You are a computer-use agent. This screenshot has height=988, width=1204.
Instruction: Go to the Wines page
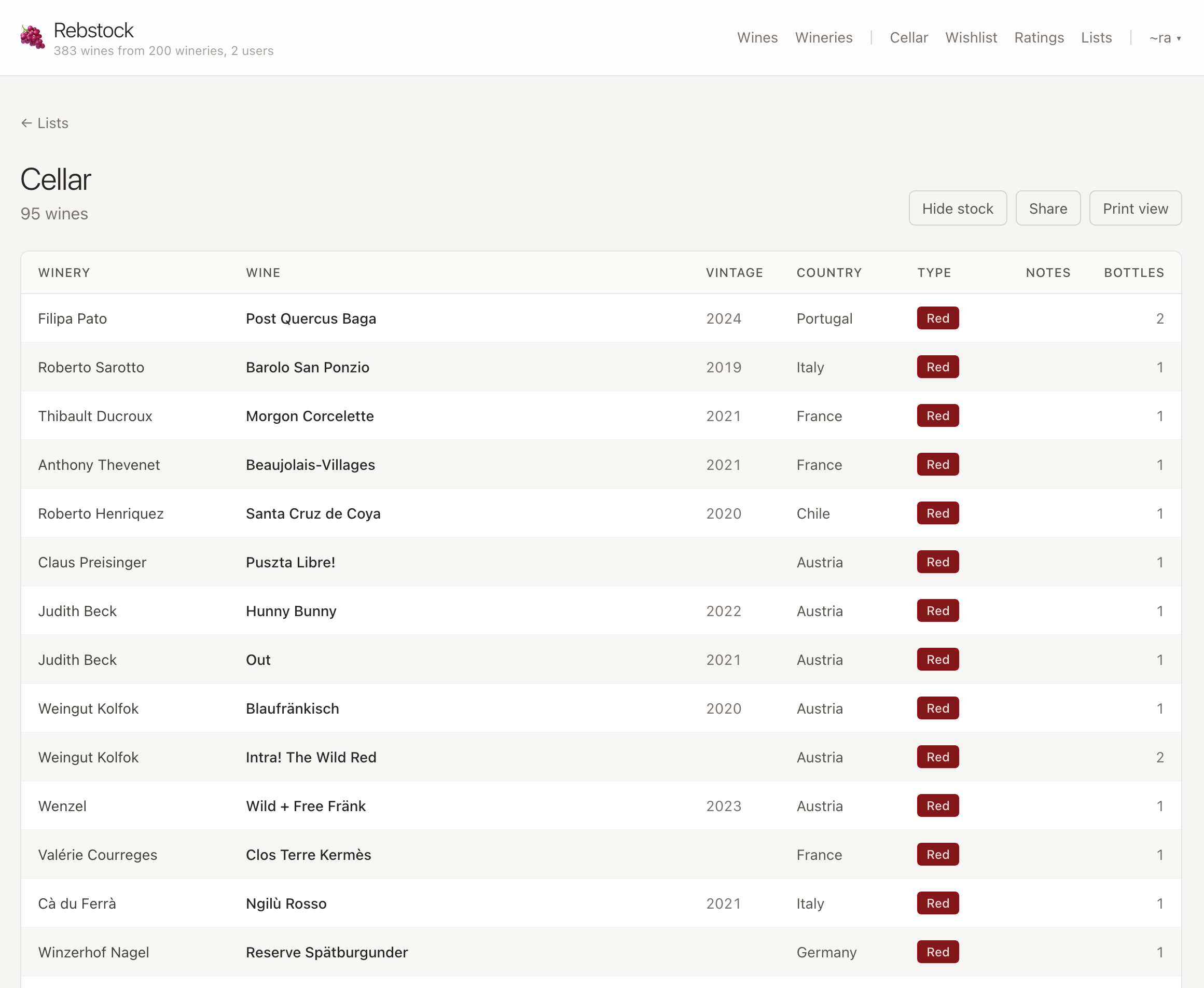coord(757,37)
